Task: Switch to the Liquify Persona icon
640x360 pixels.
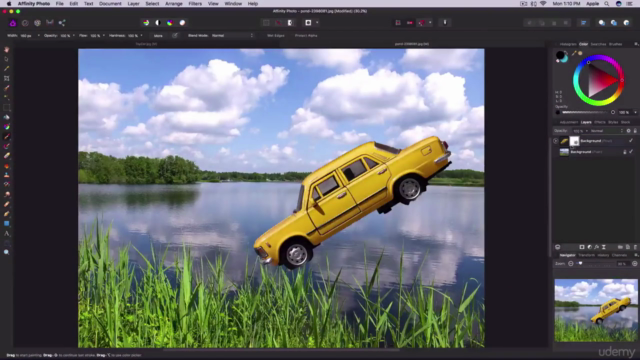Action: [25, 23]
